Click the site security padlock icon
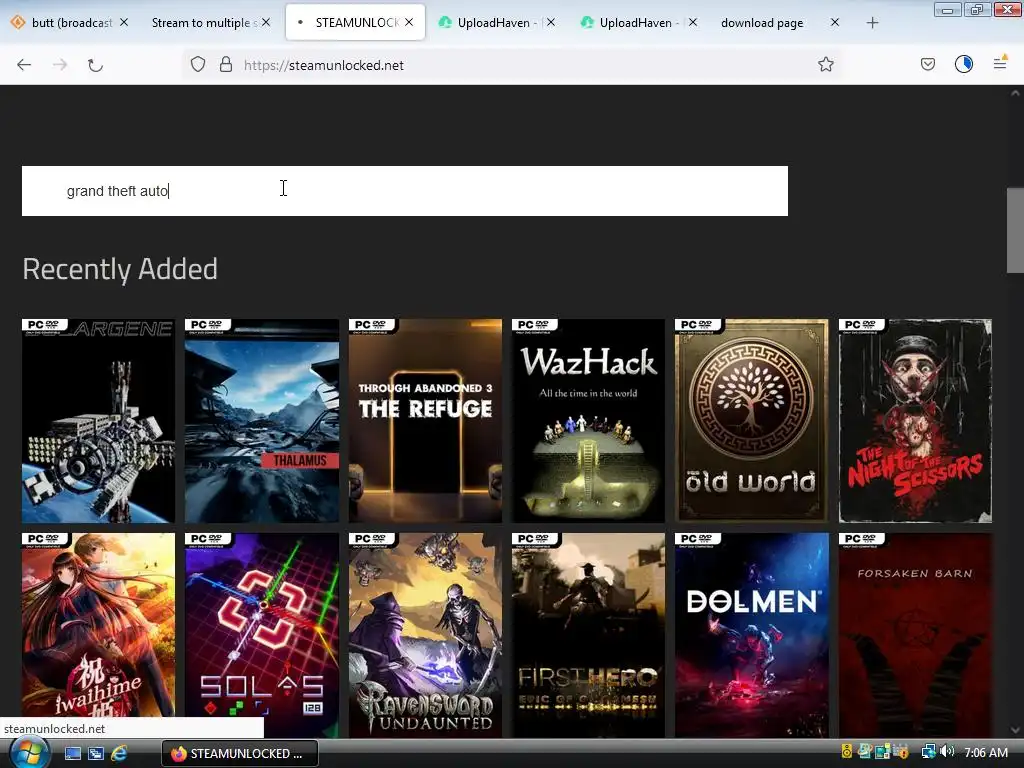 pyautogui.click(x=226, y=65)
